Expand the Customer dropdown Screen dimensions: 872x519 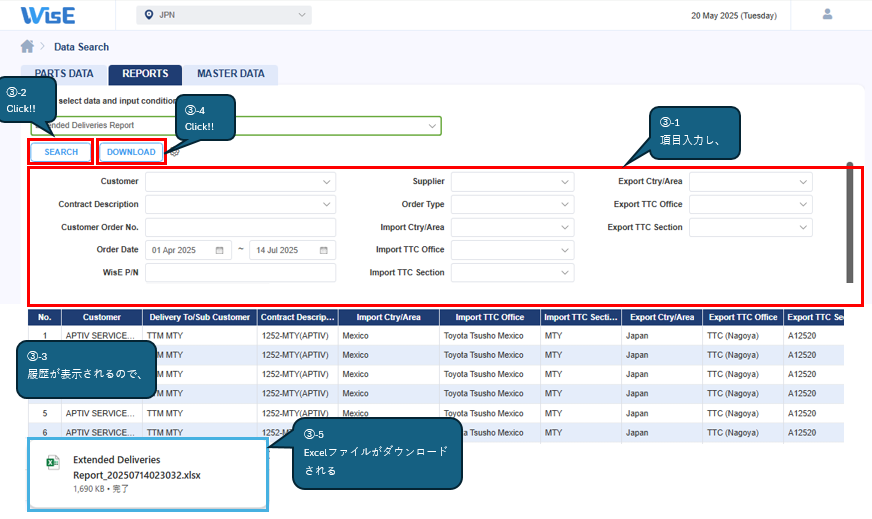(x=326, y=182)
